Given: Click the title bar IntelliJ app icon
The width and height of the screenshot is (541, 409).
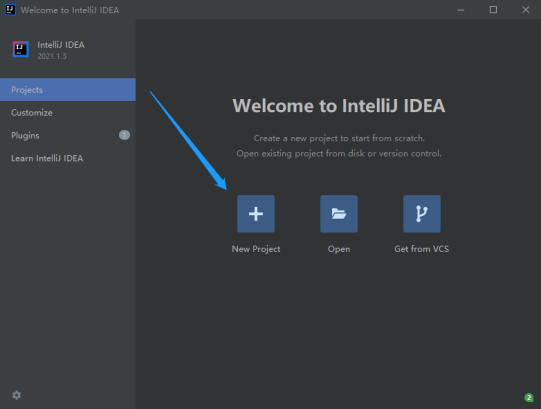Looking at the screenshot, I should click(x=10, y=10).
